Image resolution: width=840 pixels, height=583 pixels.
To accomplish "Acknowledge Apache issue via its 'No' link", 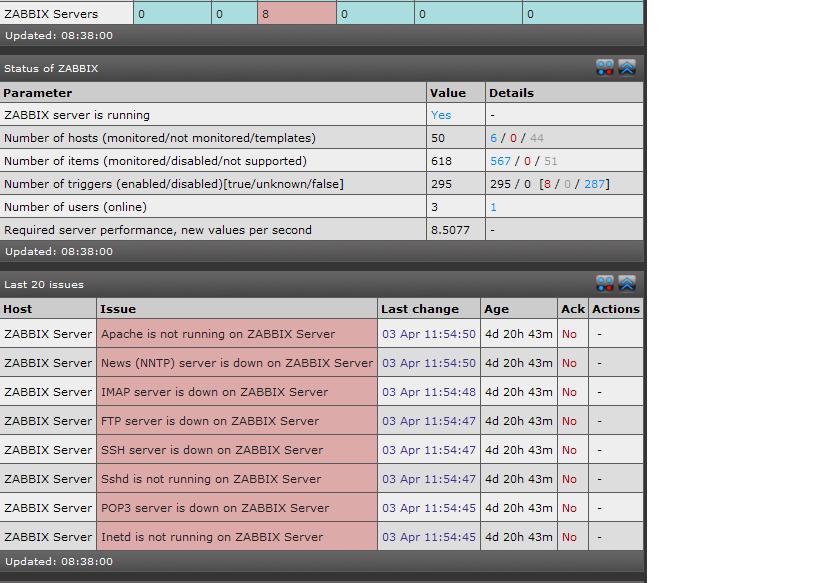I will [x=569, y=334].
